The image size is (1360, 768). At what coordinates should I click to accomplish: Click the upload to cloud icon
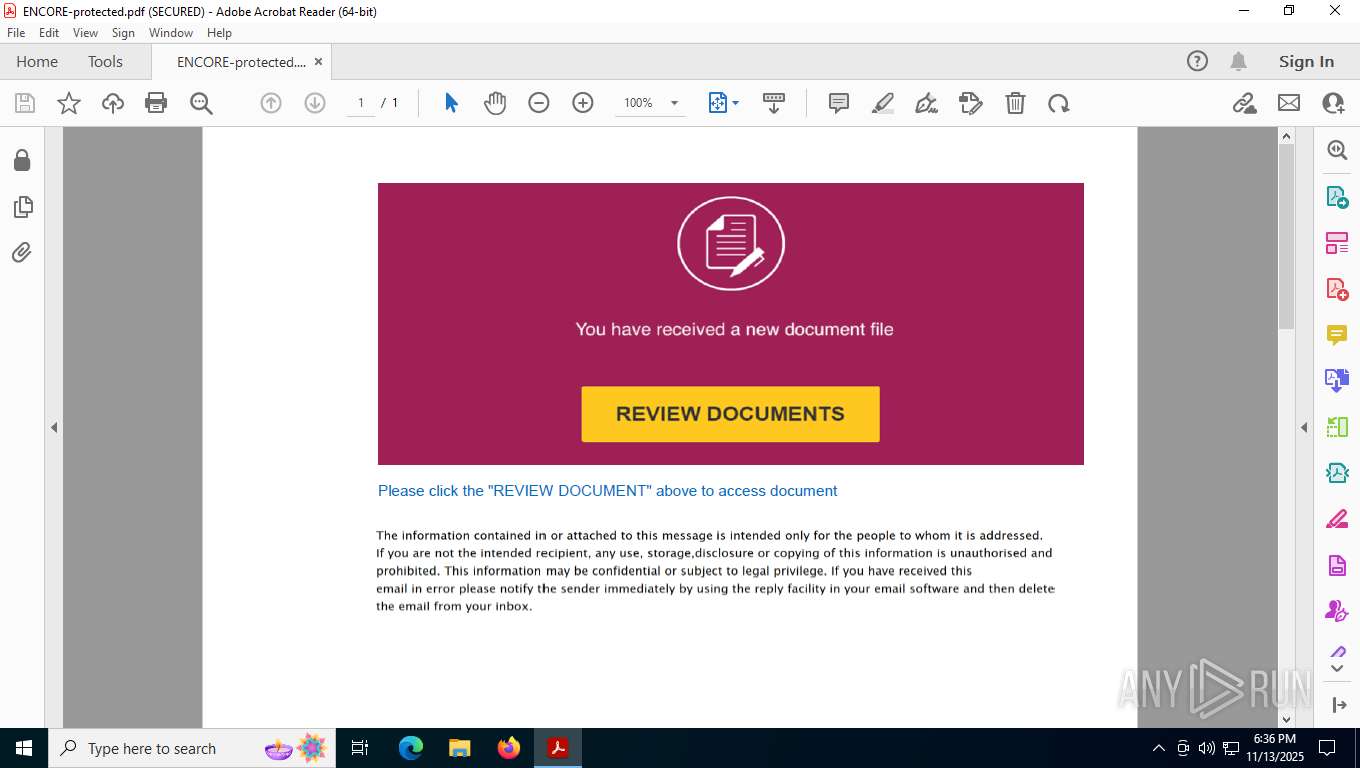[x=113, y=103]
